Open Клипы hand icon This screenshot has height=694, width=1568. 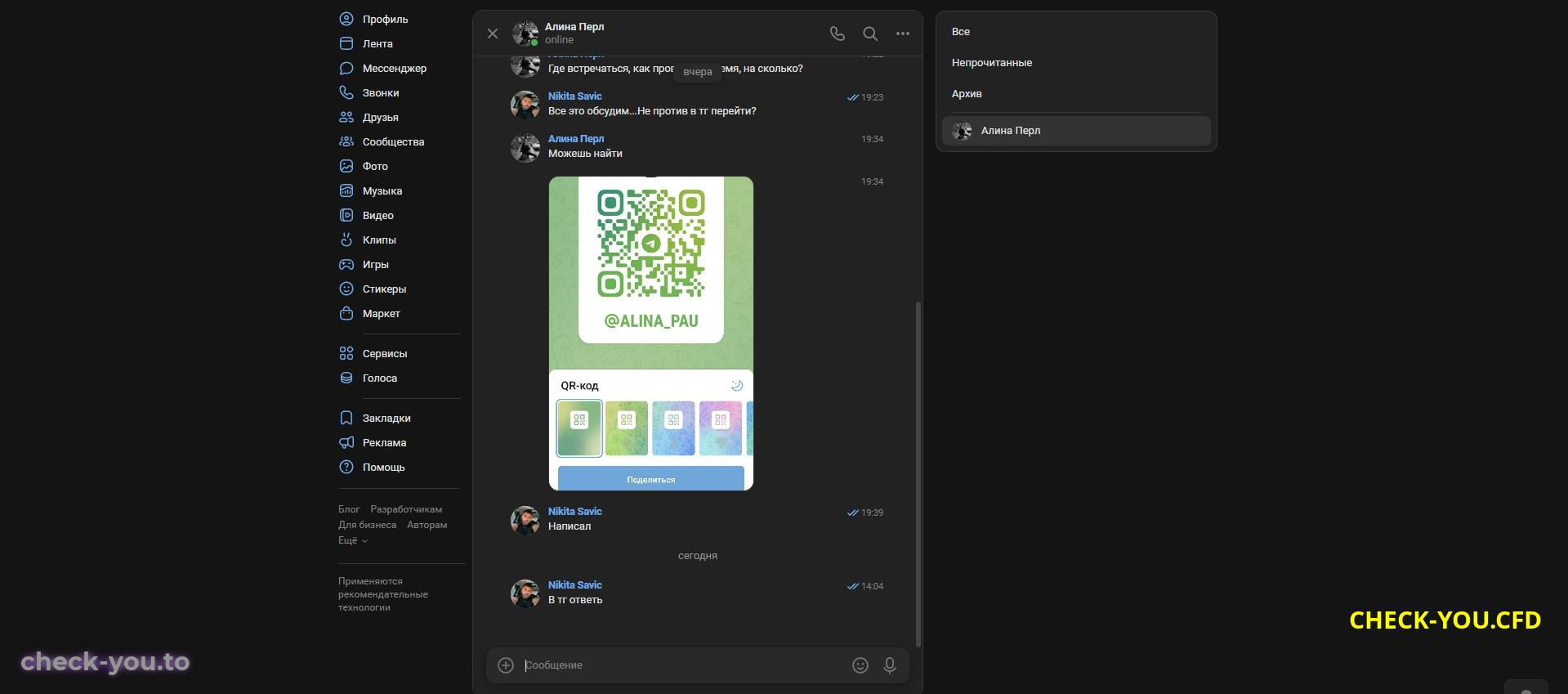point(346,240)
